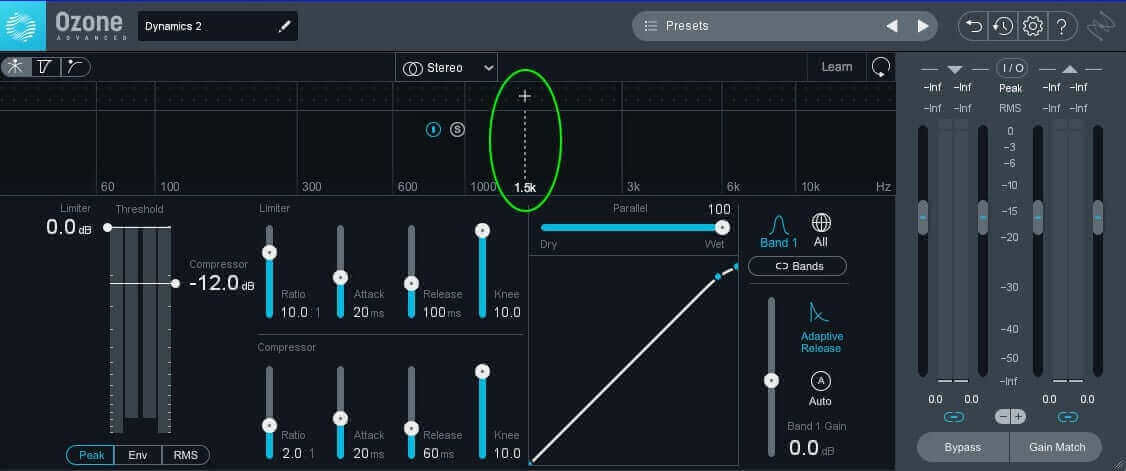
Task: Open the Stereo channel mode dropdown
Action: (446, 67)
